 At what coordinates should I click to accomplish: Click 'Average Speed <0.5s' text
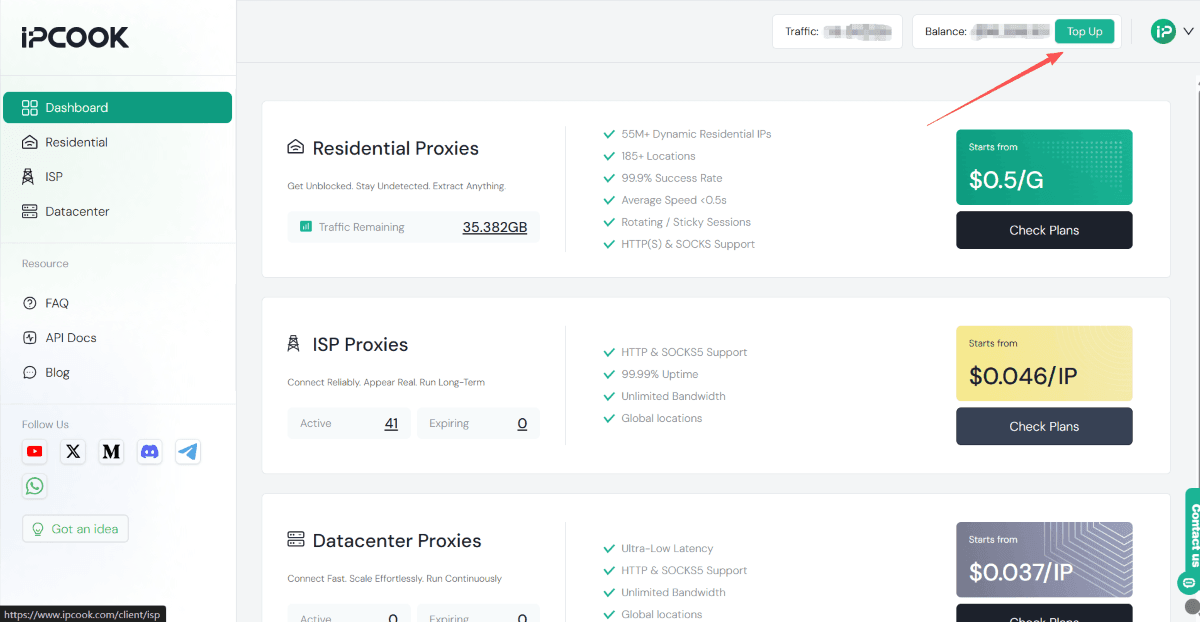(x=674, y=200)
